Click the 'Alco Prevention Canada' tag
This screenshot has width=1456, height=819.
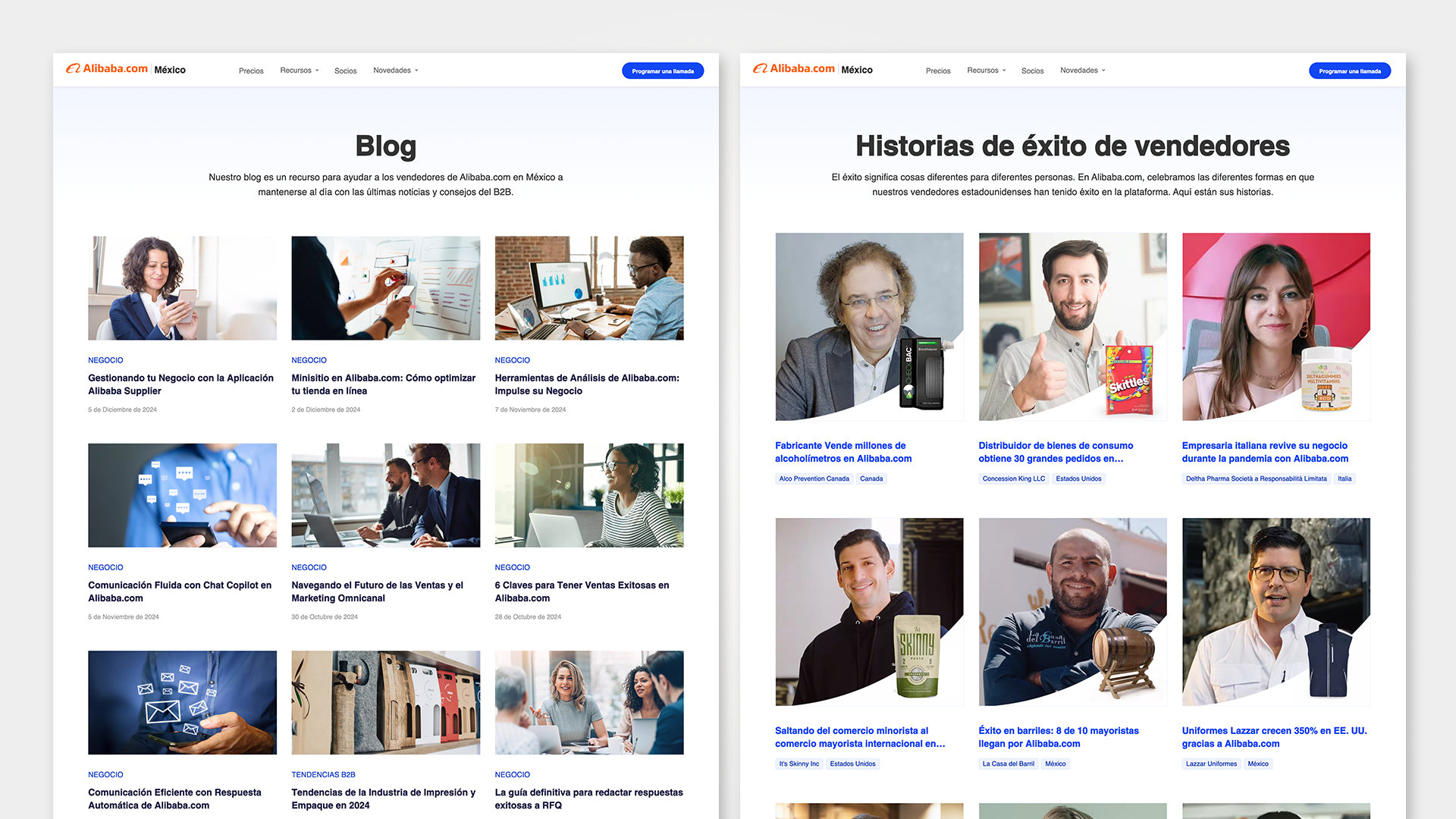point(814,479)
